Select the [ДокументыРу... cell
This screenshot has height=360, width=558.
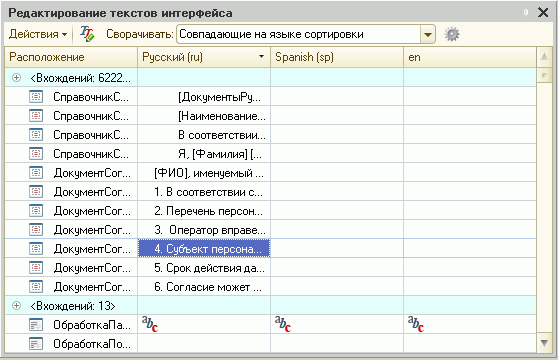(204, 97)
